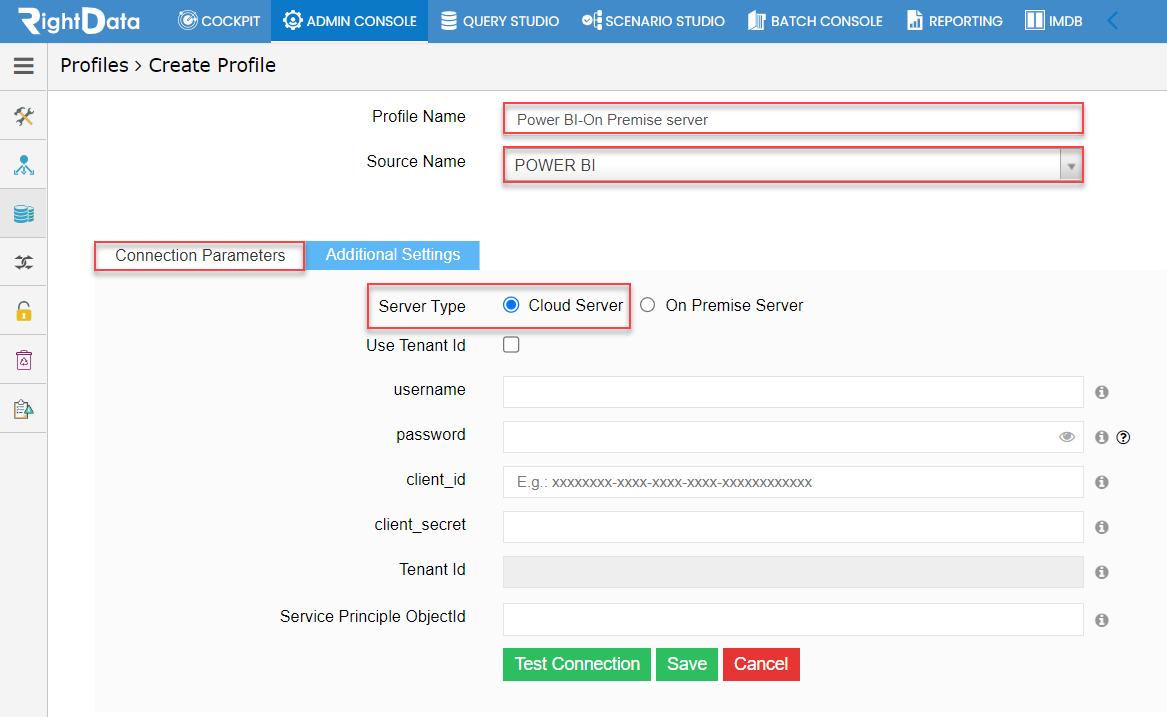
Task: Select the database stack sidebar icon
Action: click(x=24, y=214)
